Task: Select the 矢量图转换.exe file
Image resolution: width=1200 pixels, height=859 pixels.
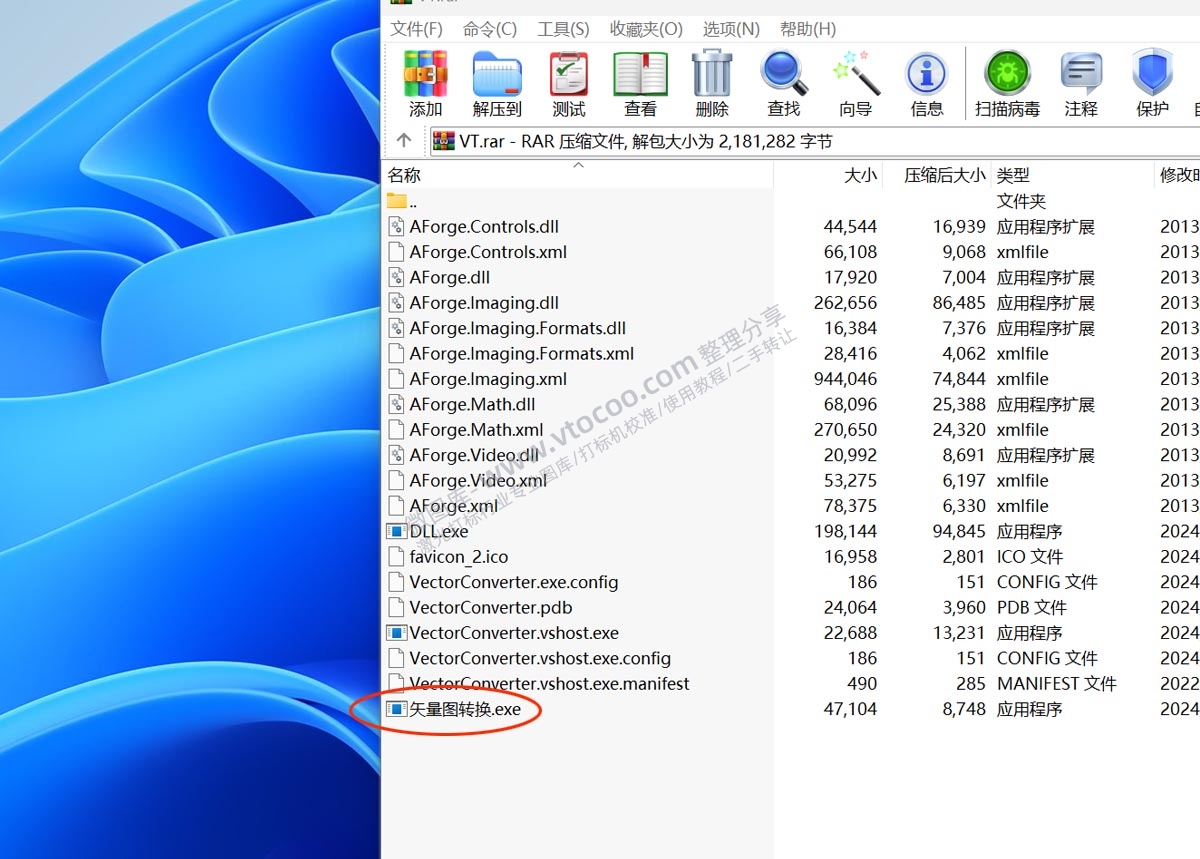Action: tap(465, 710)
